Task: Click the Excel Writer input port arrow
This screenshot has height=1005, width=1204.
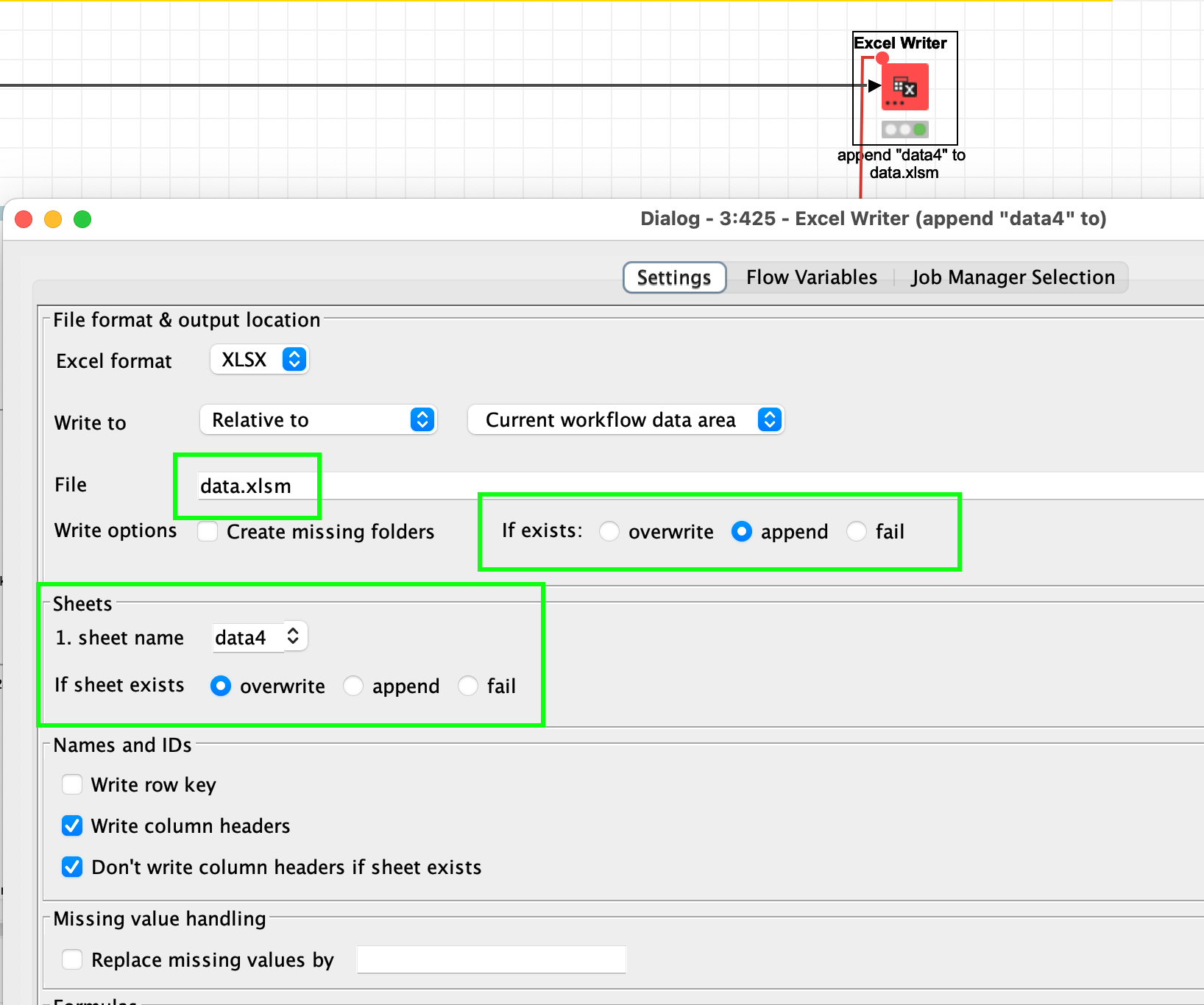Action: point(874,85)
